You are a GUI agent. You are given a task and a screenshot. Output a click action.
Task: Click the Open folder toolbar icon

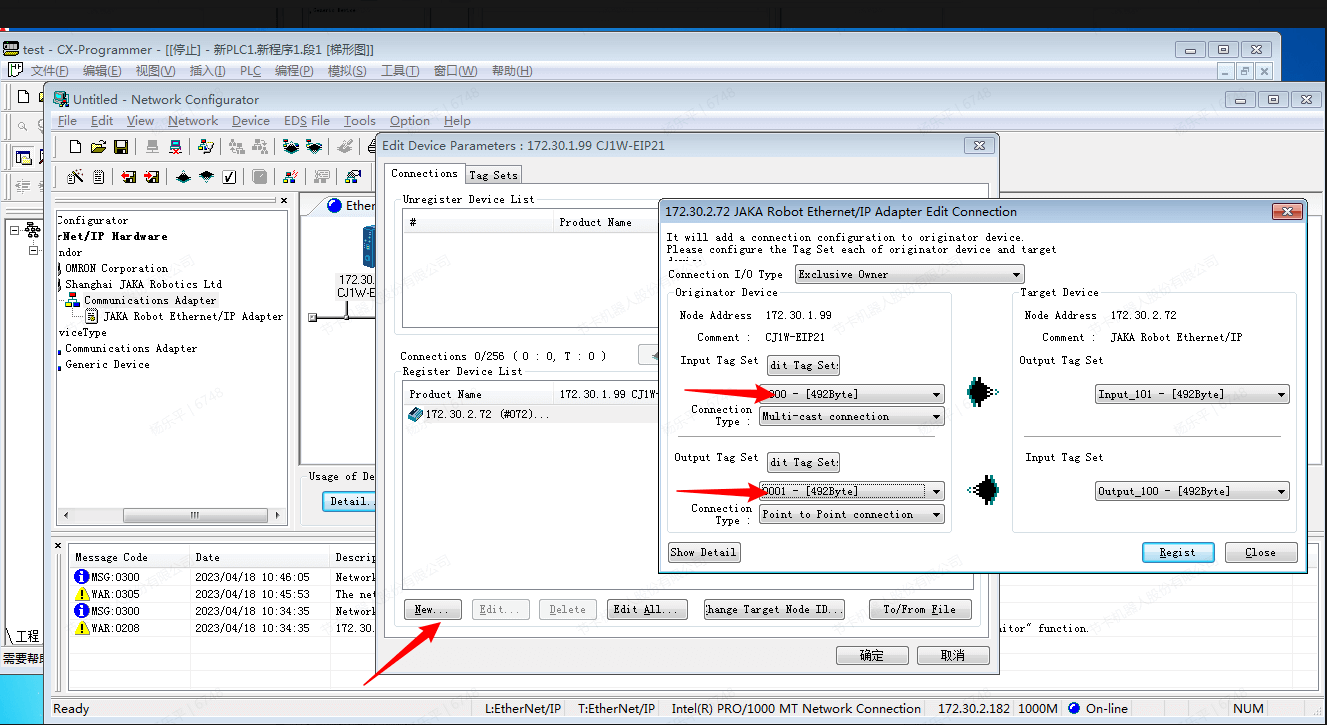coord(98,147)
